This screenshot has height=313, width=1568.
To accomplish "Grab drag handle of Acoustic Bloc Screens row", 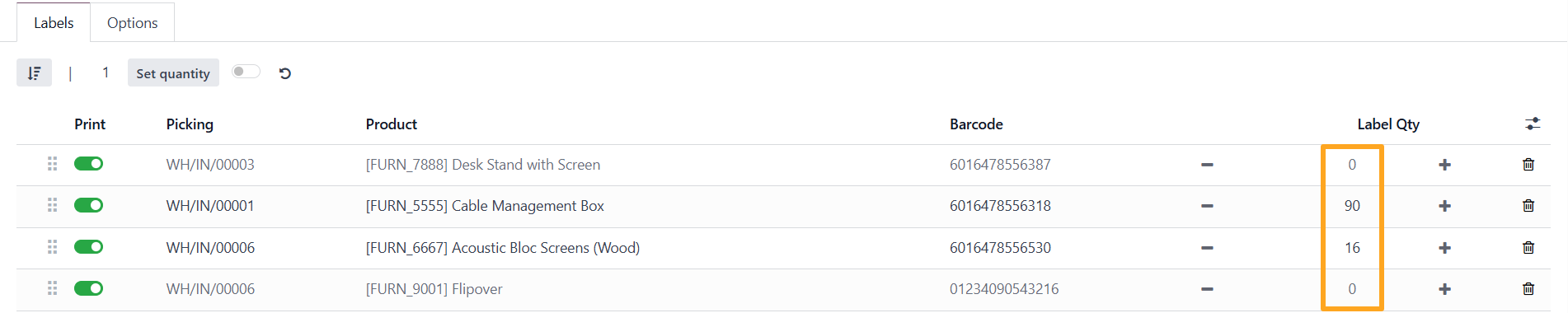I will [x=52, y=247].
